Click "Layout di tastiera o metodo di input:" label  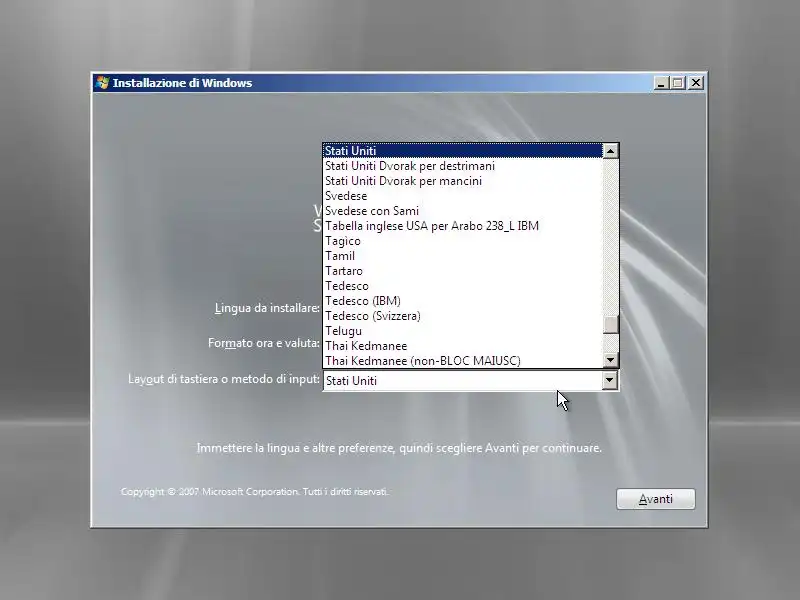[224, 379]
